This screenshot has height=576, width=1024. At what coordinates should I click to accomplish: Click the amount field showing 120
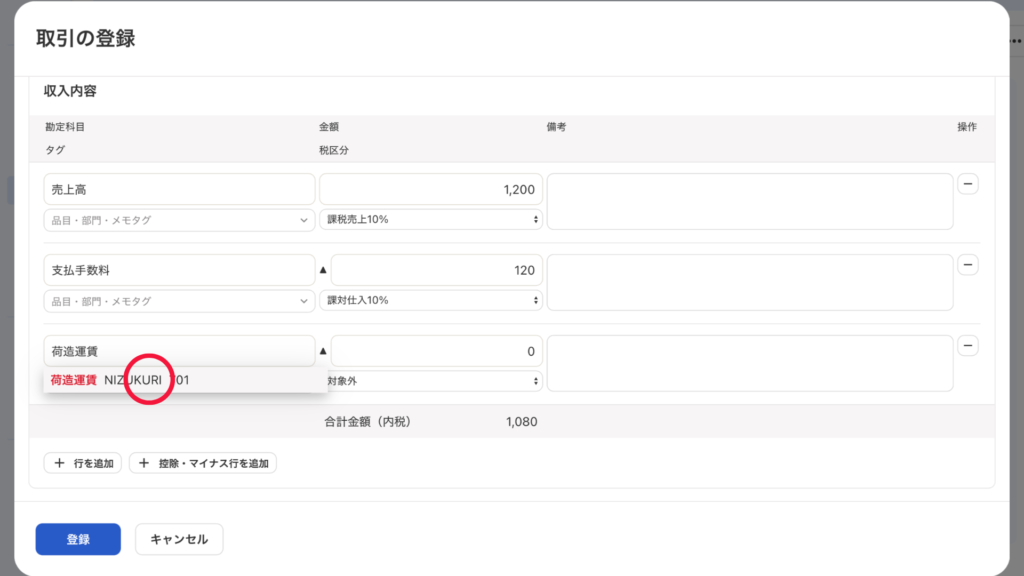tap(436, 270)
